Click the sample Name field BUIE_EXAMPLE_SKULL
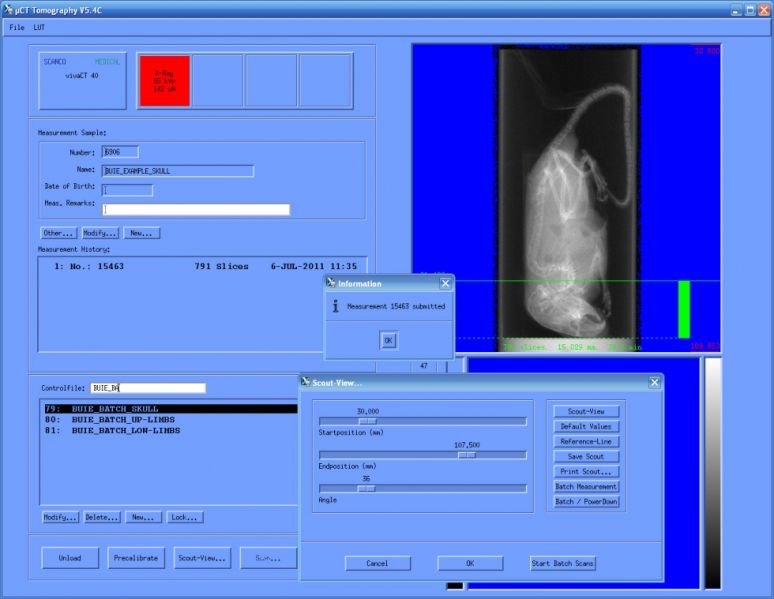The image size is (774, 599). coord(178,171)
